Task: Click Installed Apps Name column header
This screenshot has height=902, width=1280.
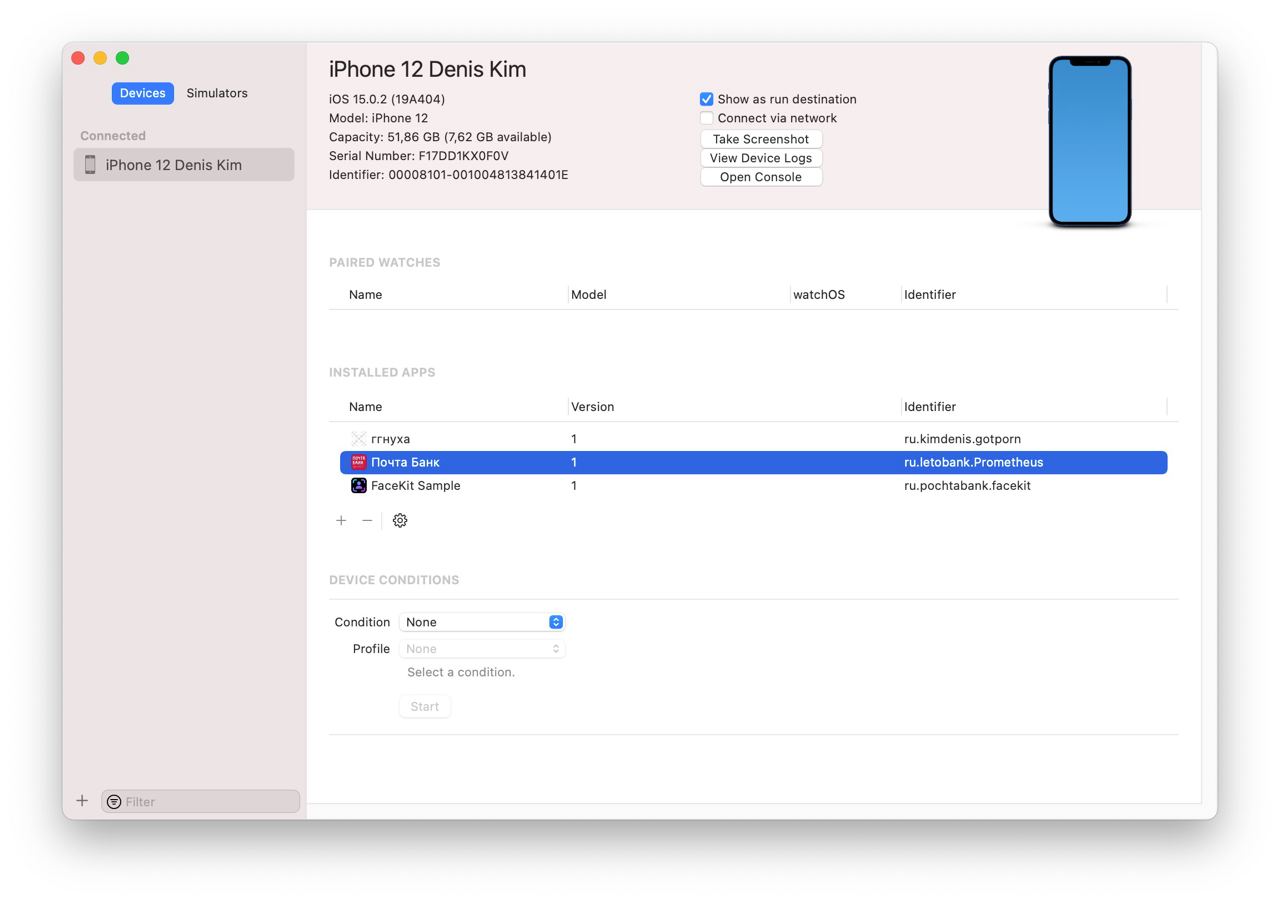Action: [x=365, y=407]
